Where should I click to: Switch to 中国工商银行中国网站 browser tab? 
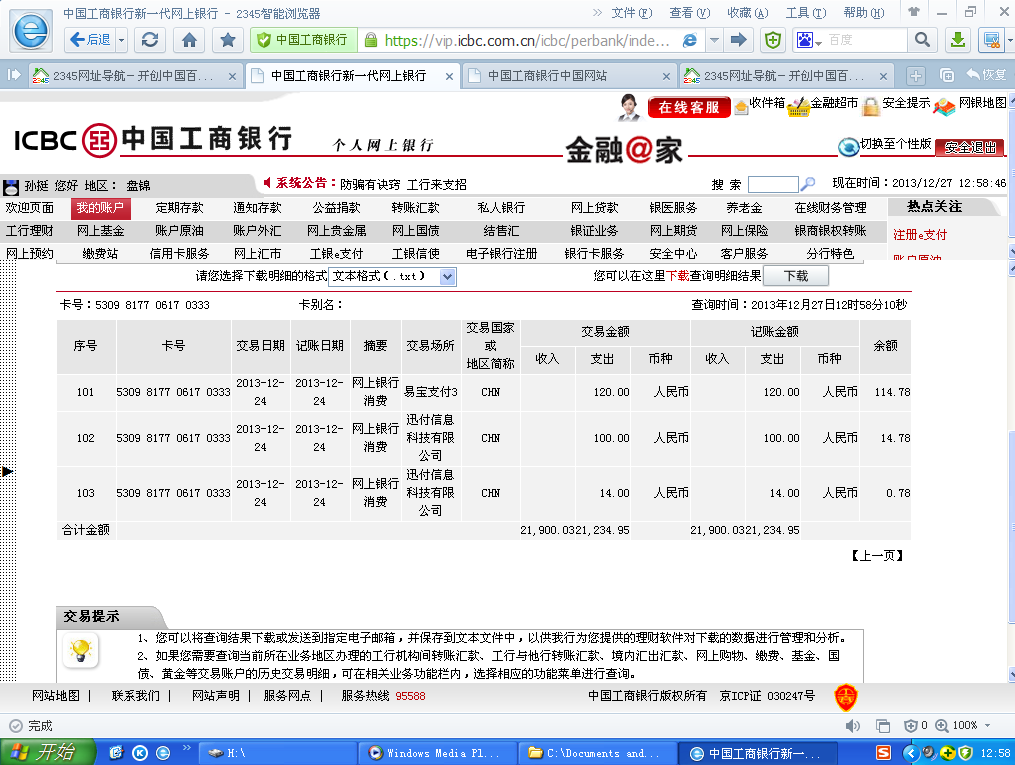pos(560,76)
